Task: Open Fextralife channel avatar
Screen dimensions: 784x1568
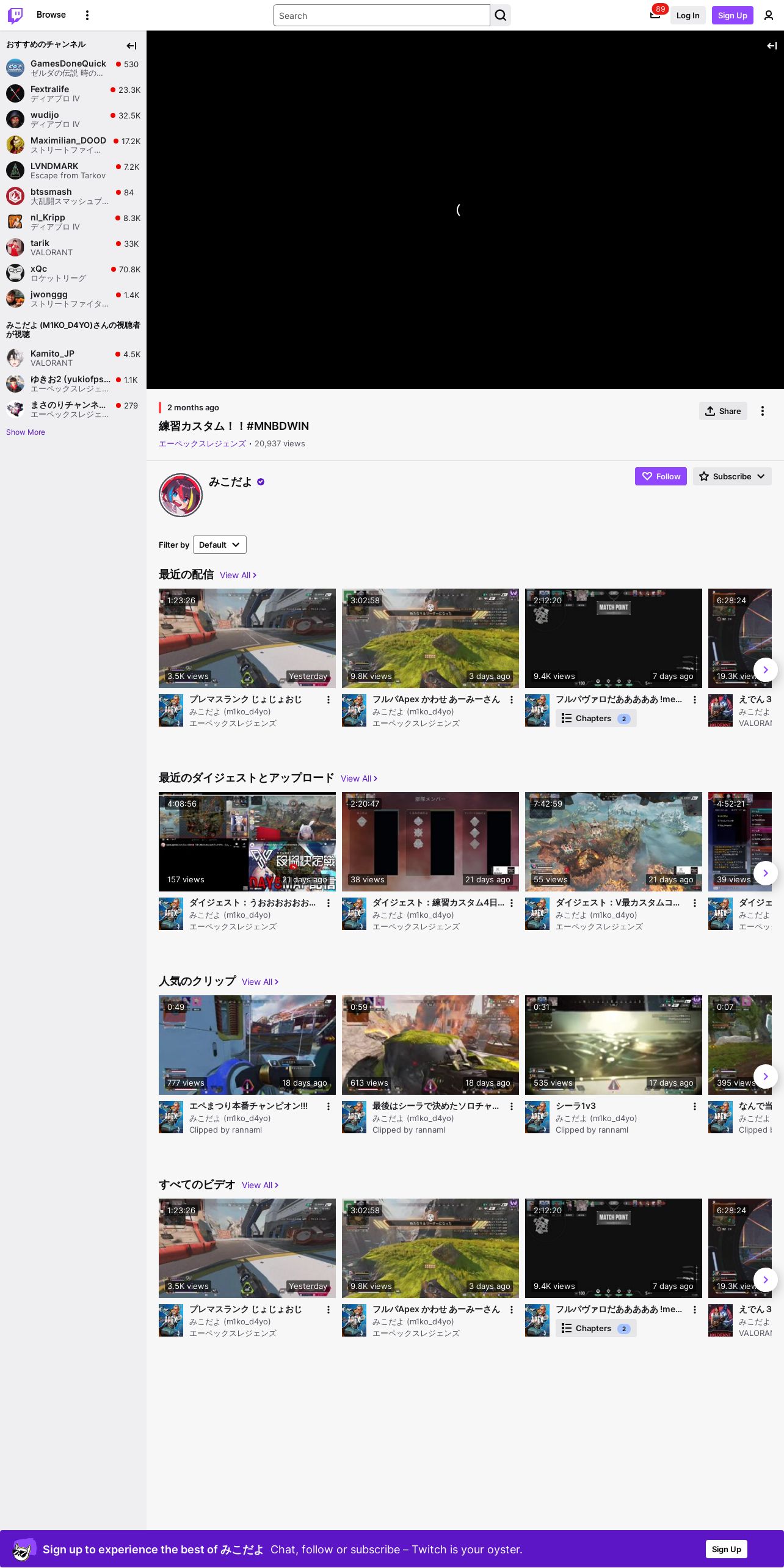Action: coord(15,93)
